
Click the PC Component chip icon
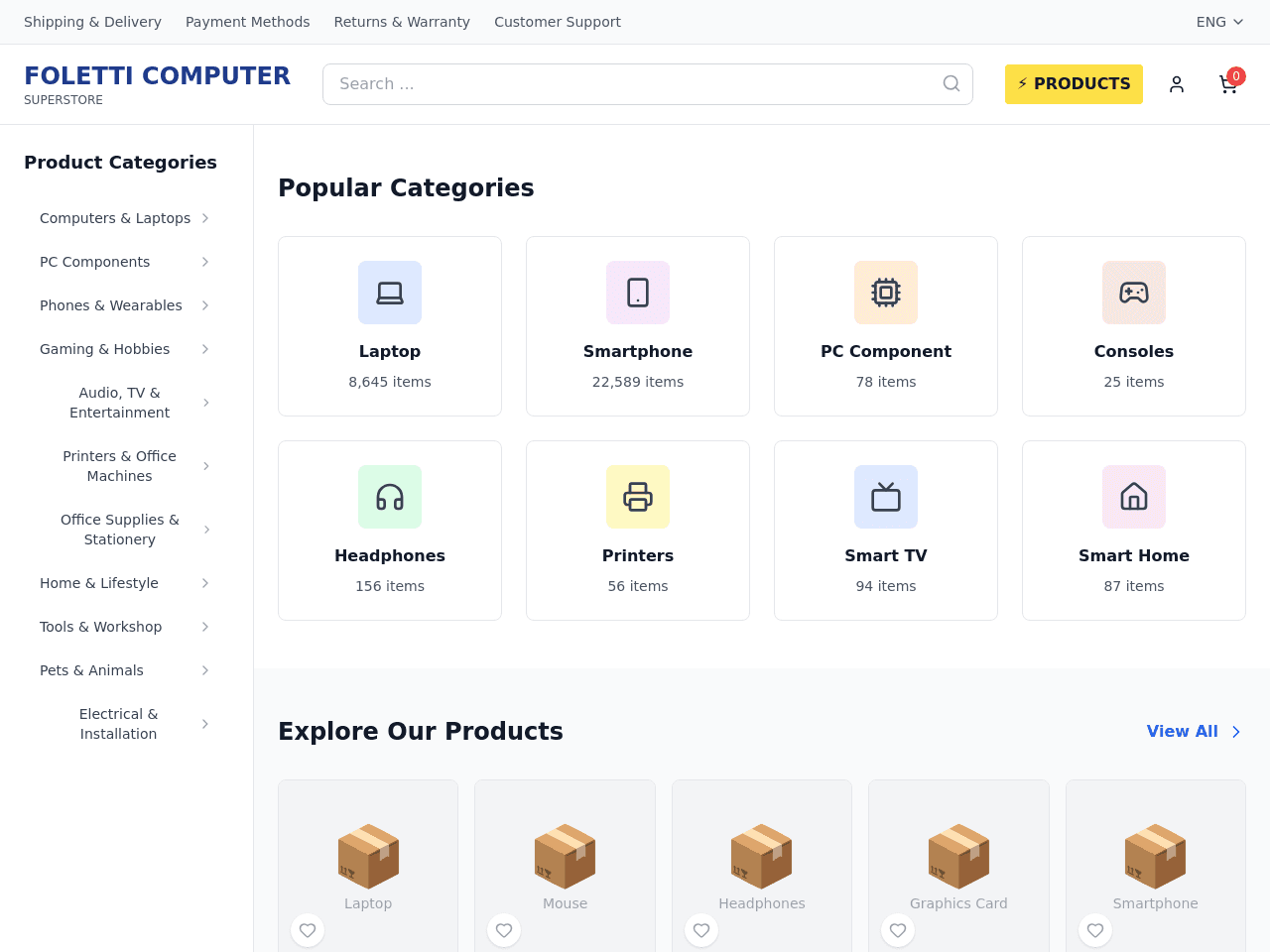pos(886,293)
